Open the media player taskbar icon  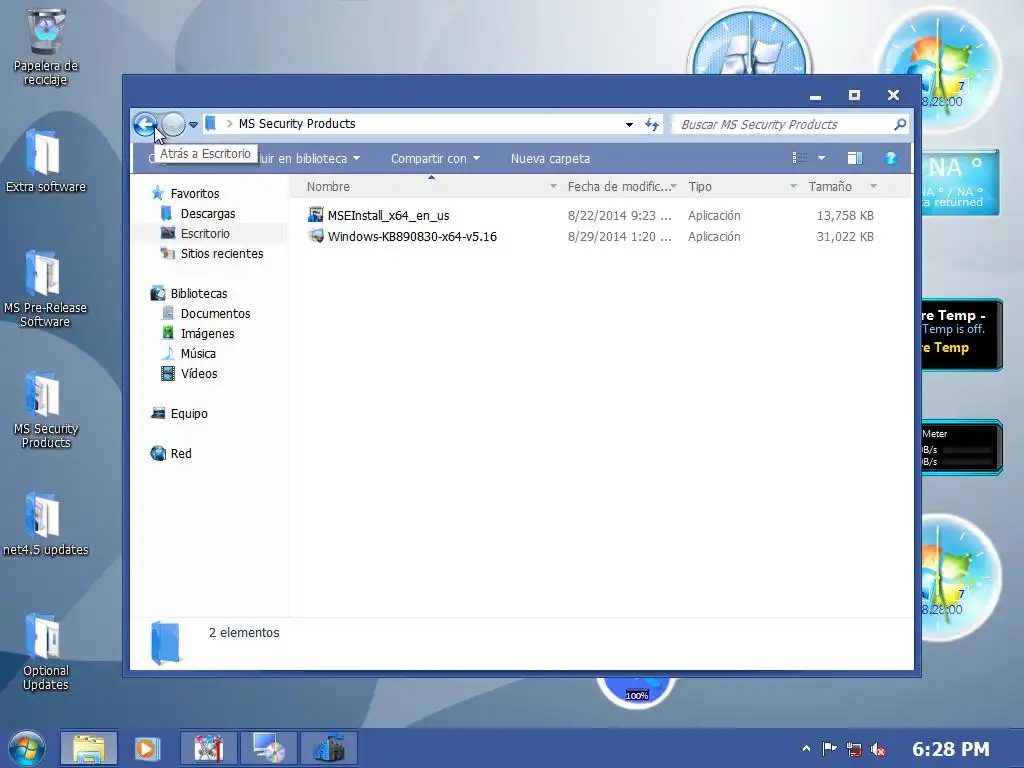click(x=148, y=748)
